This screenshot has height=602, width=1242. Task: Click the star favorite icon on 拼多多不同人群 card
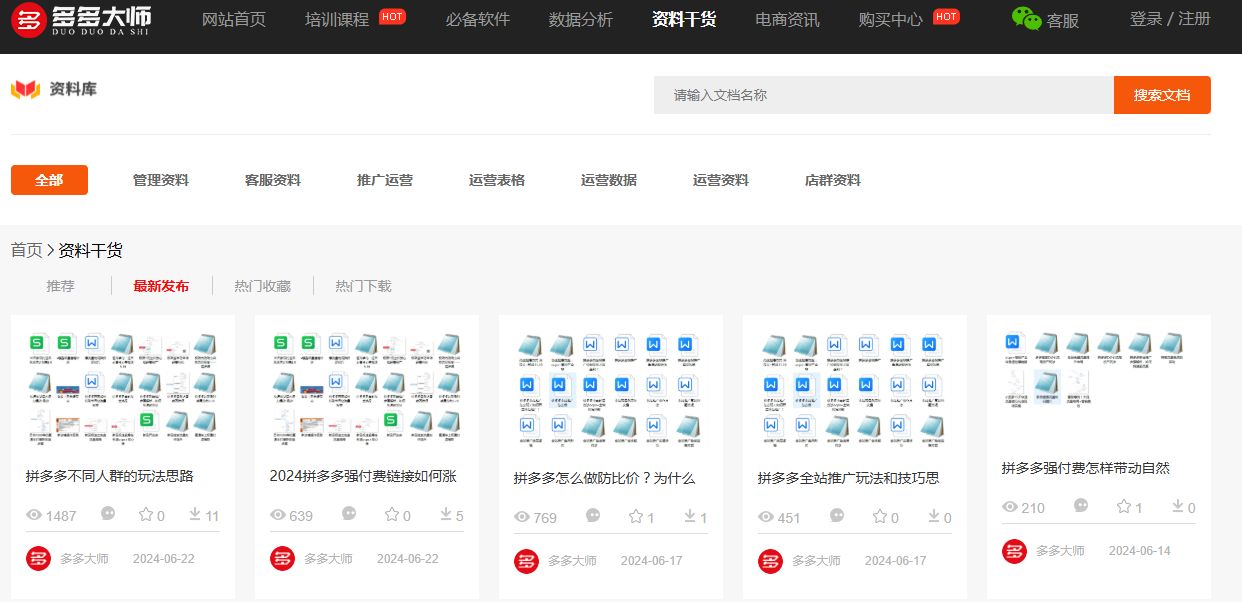click(x=146, y=515)
